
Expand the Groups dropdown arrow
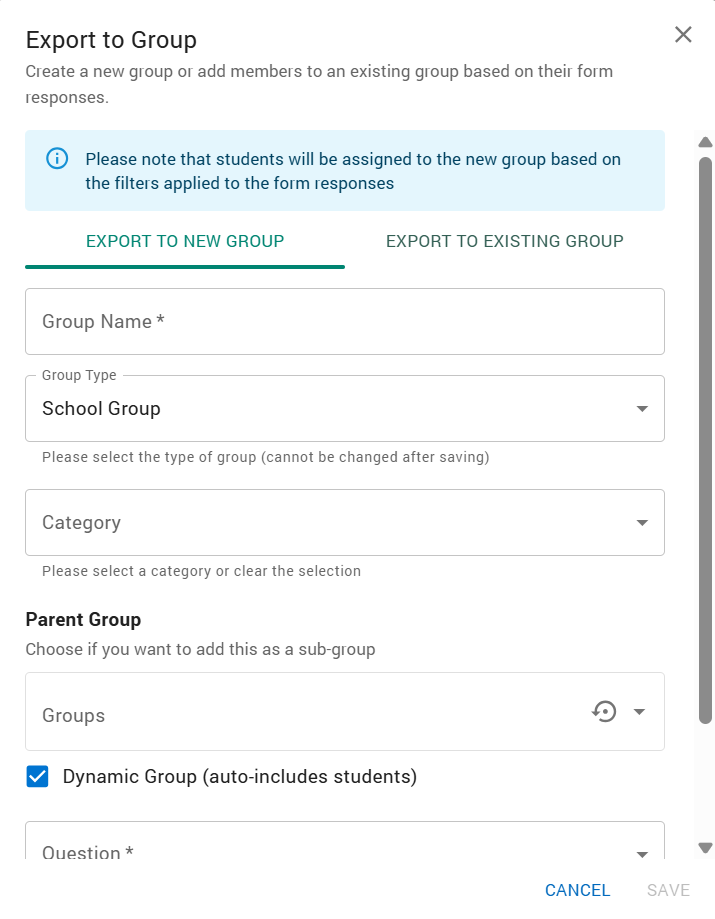640,712
